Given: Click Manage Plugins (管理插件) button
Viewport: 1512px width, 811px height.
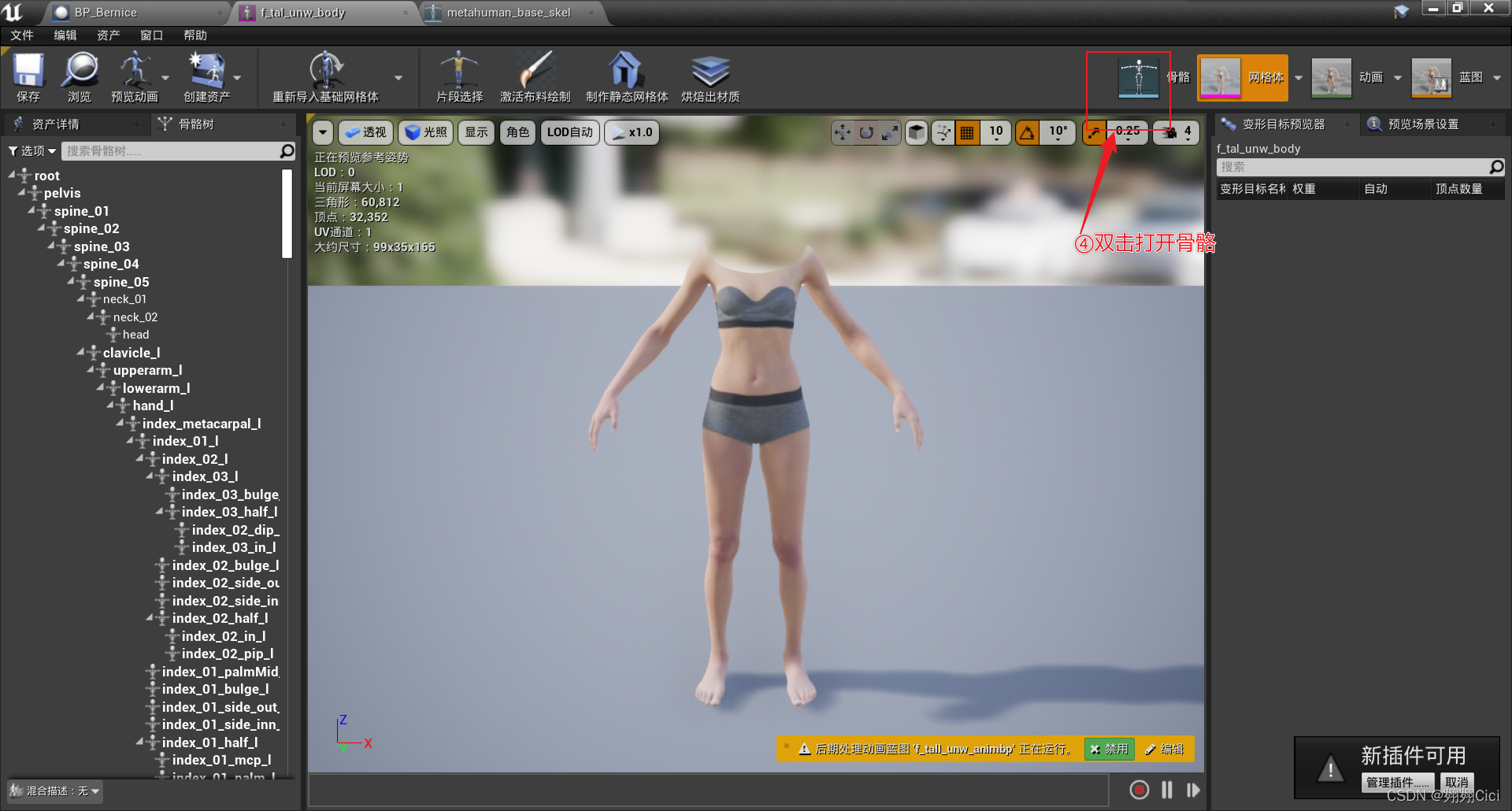Looking at the screenshot, I should [1397, 782].
